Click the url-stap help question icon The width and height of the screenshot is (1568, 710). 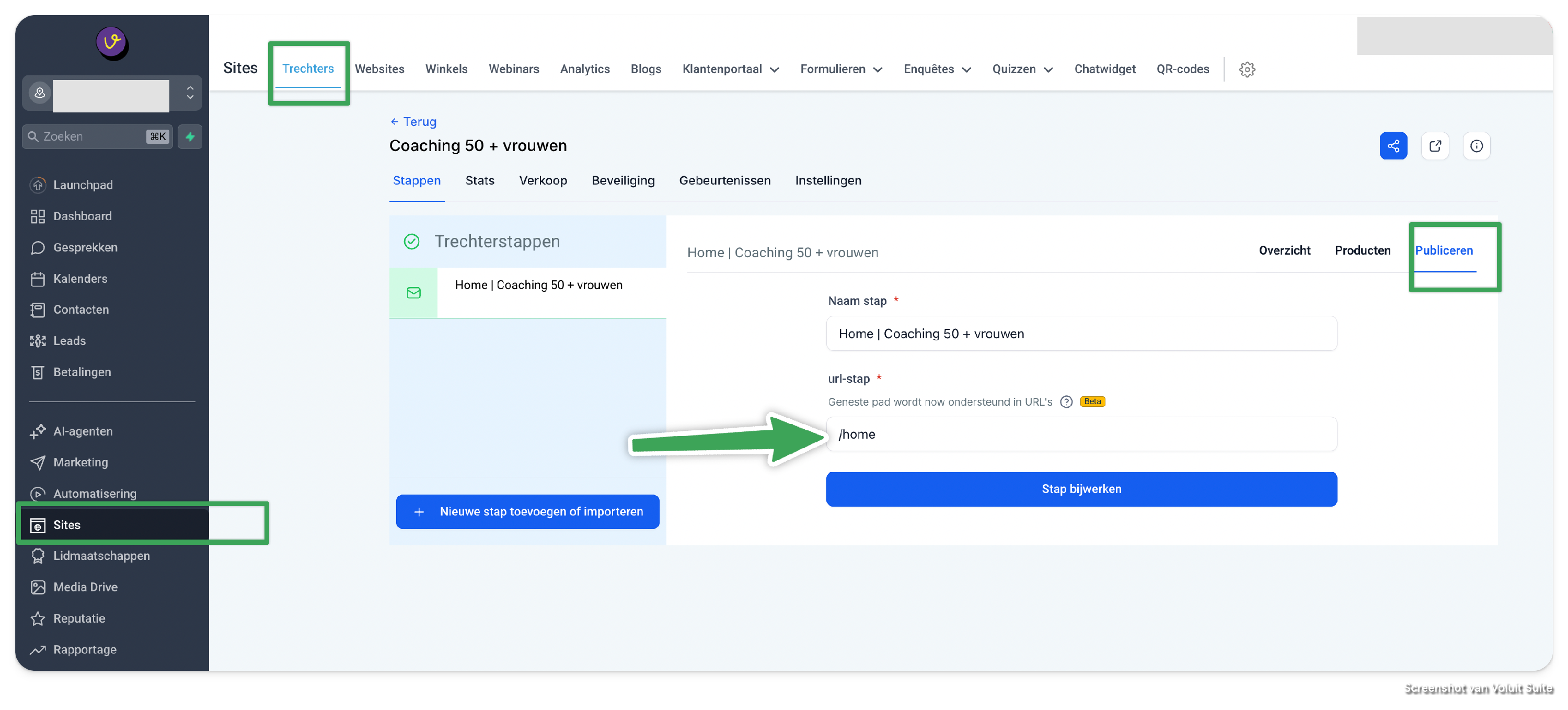tap(1066, 402)
